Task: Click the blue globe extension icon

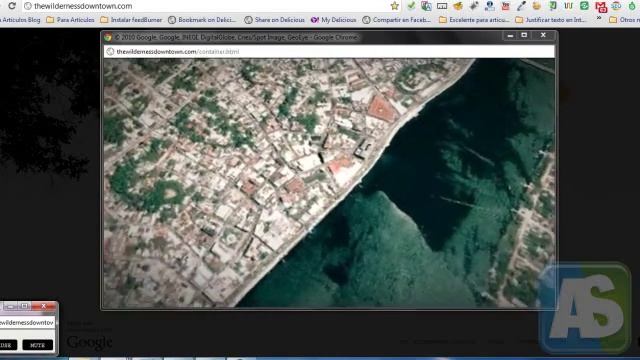Action: click(x=489, y=6)
